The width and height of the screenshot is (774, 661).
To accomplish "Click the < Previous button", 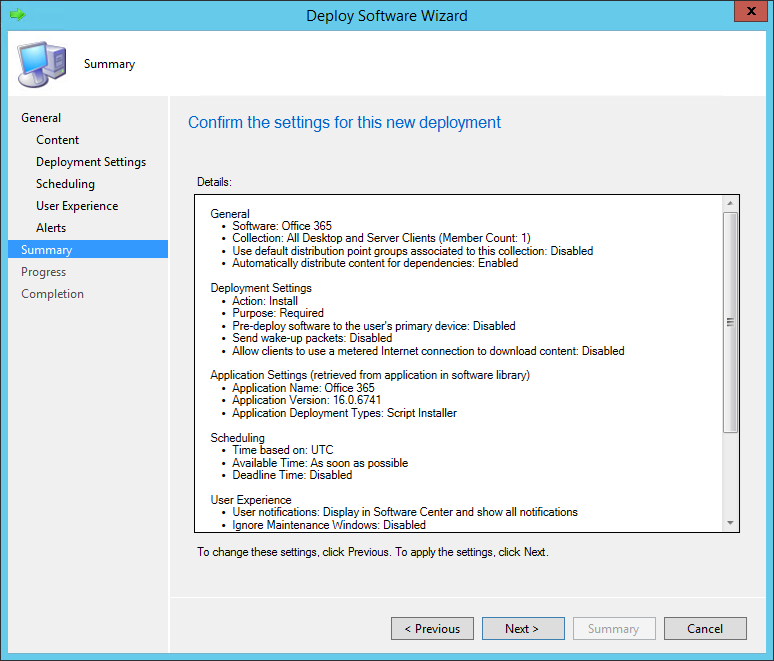I will coord(432,628).
